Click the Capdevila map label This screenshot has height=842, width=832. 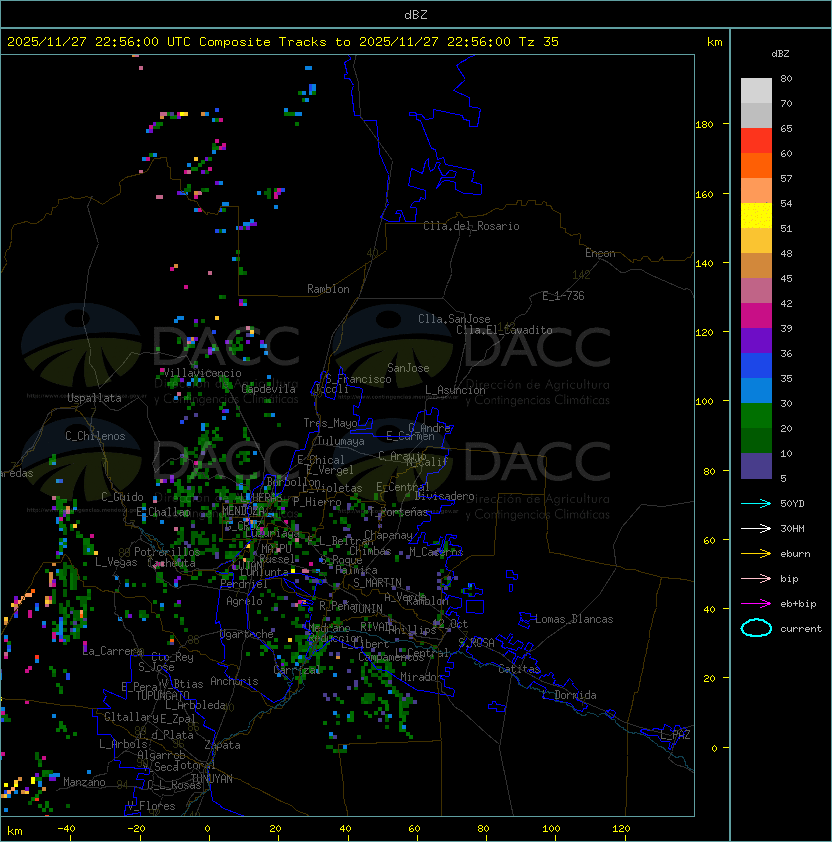[x=268, y=389]
